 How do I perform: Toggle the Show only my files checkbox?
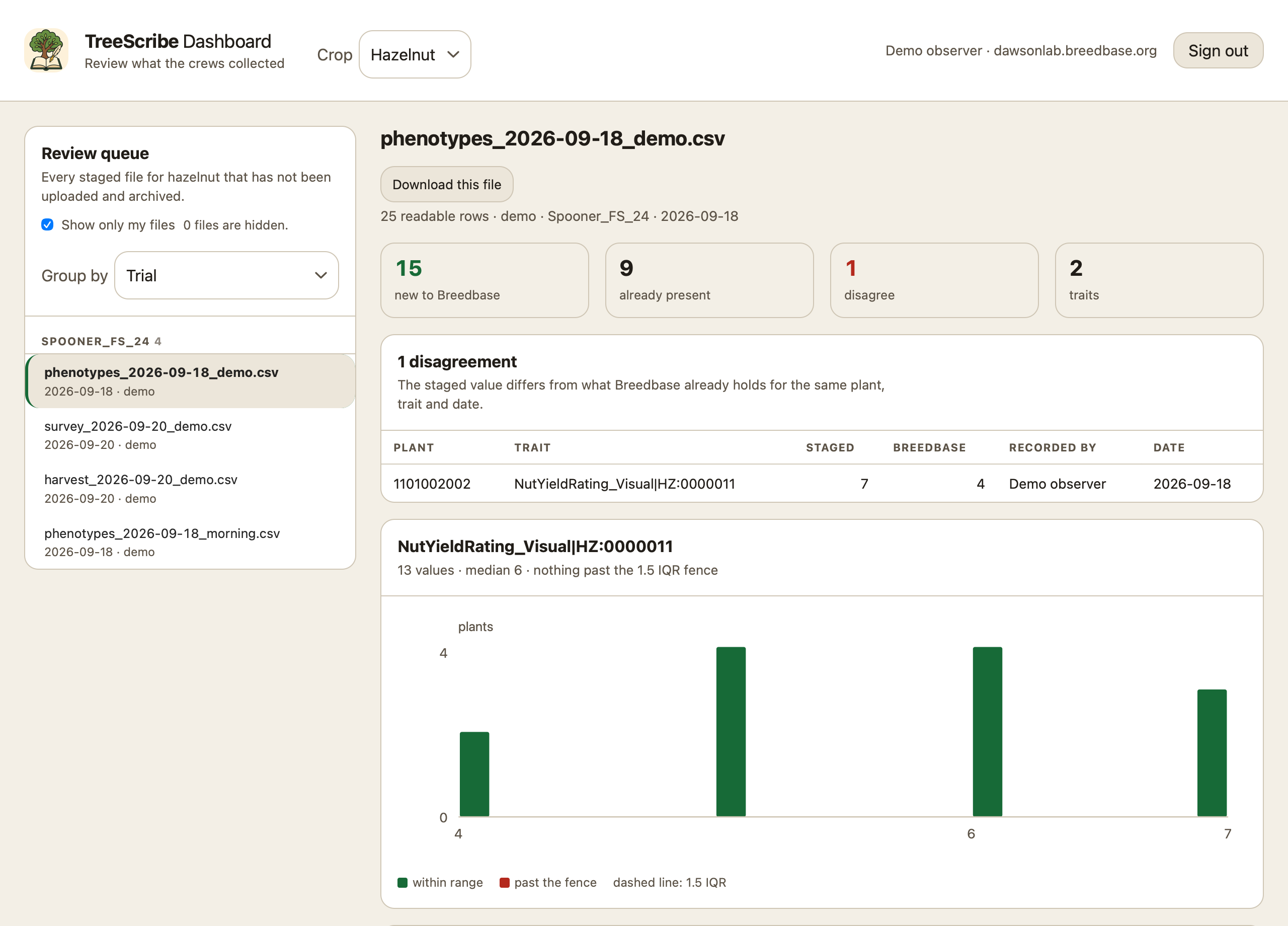pyautogui.click(x=48, y=225)
